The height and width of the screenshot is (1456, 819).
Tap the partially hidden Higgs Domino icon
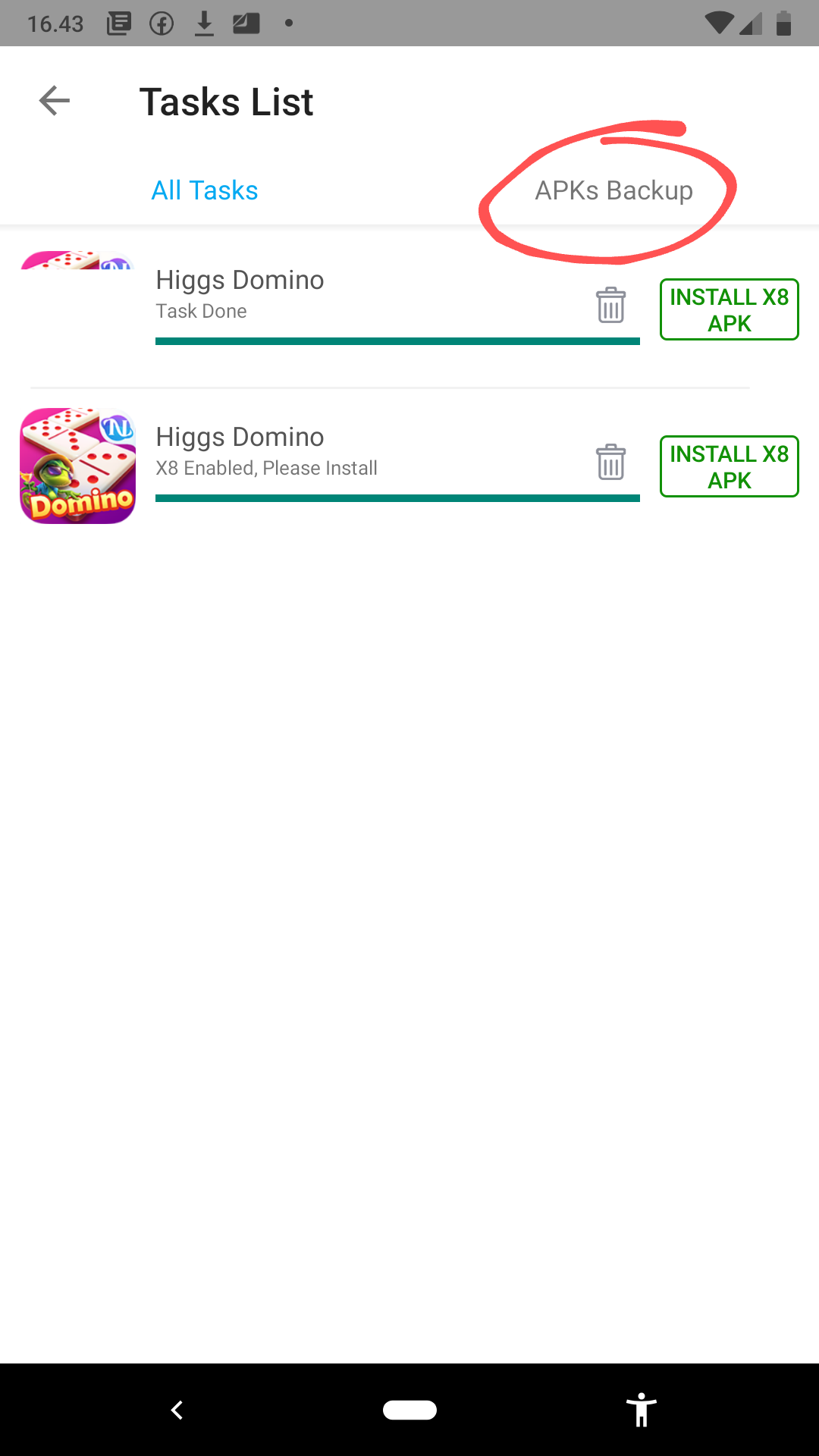tap(78, 260)
